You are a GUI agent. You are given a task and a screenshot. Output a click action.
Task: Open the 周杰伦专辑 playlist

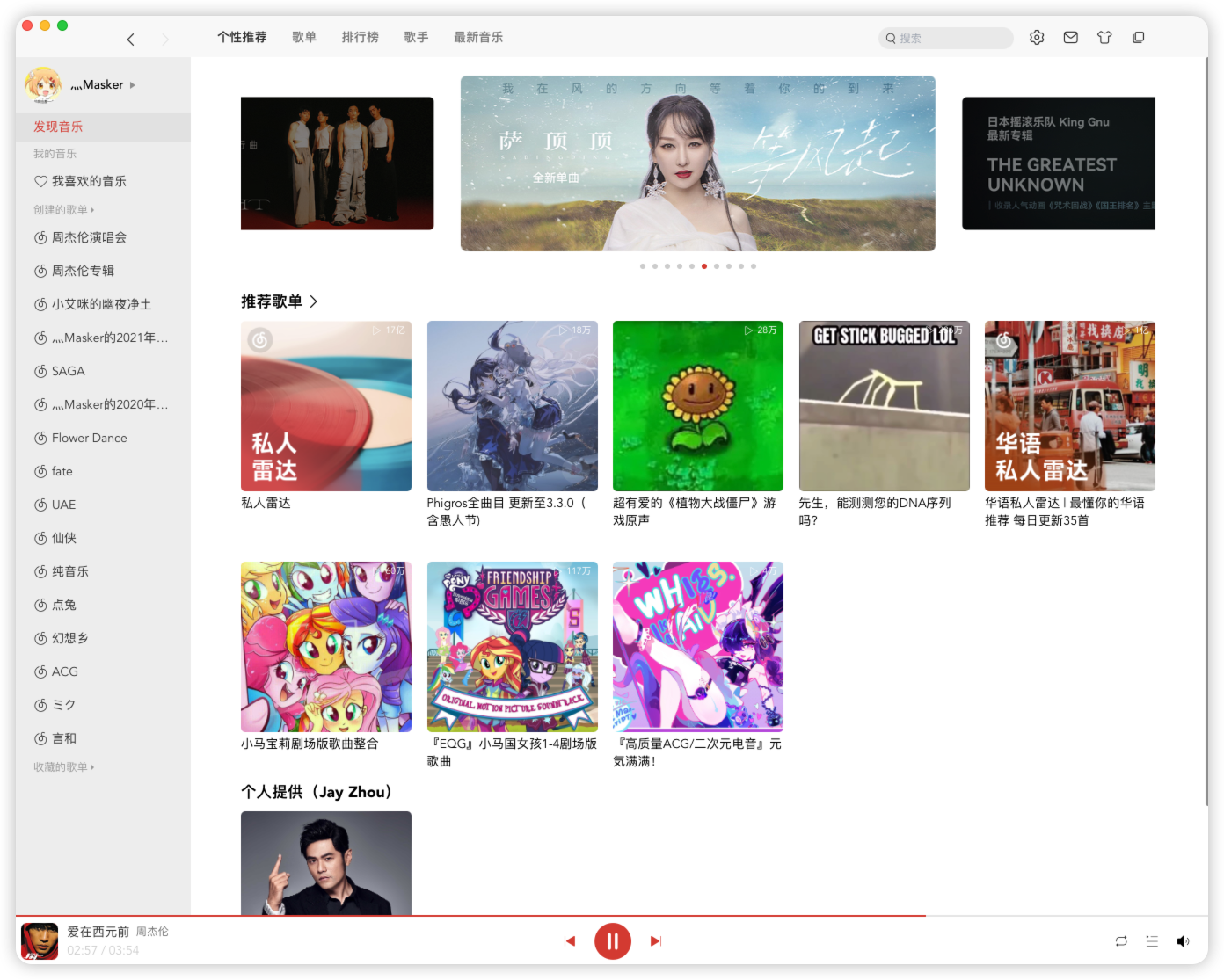point(103,271)
